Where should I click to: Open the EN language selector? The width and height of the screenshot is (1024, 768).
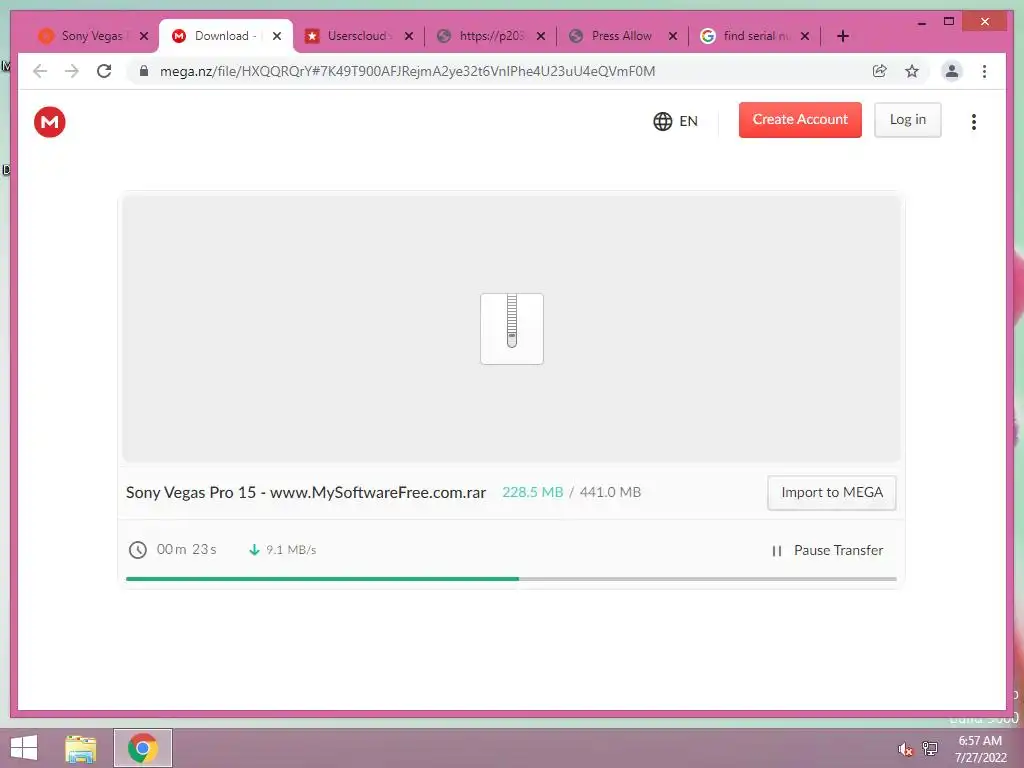coord(675,121)
